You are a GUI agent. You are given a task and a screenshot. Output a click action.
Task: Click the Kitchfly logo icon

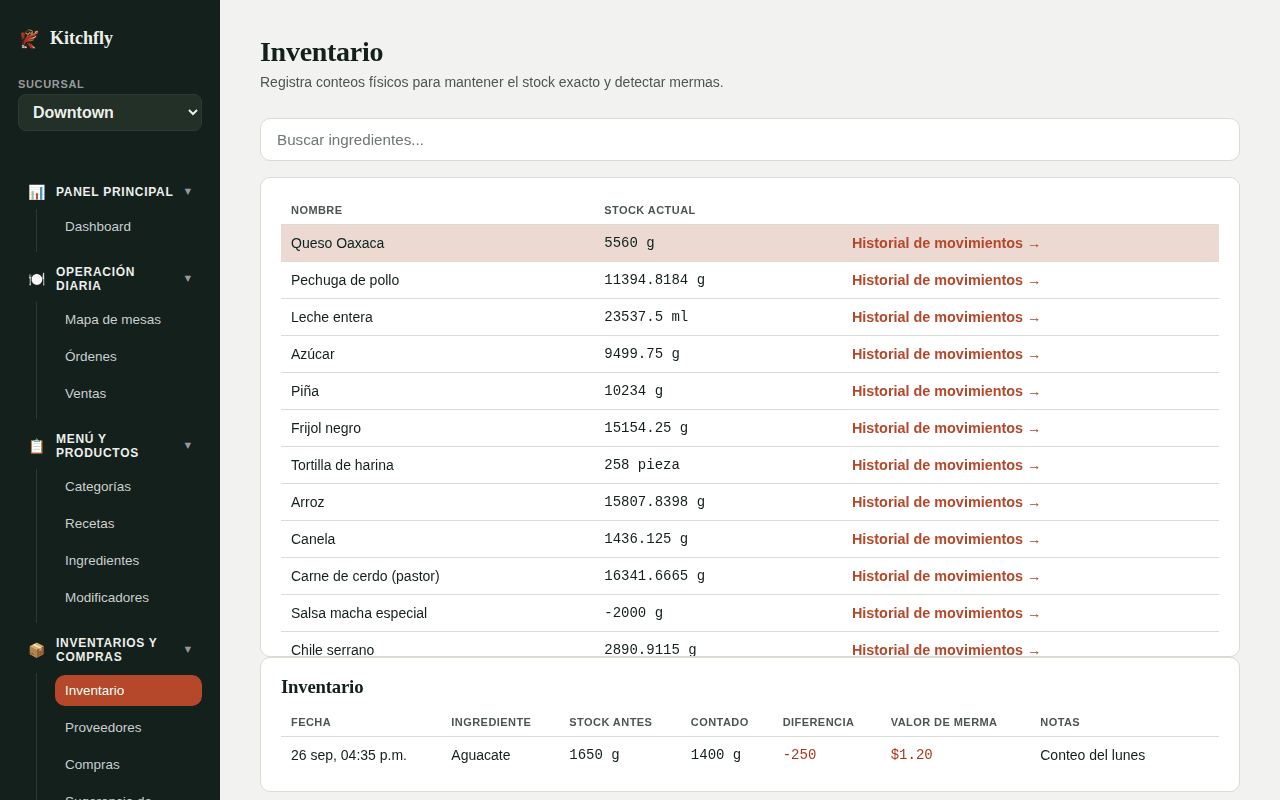tap(29, 38)
